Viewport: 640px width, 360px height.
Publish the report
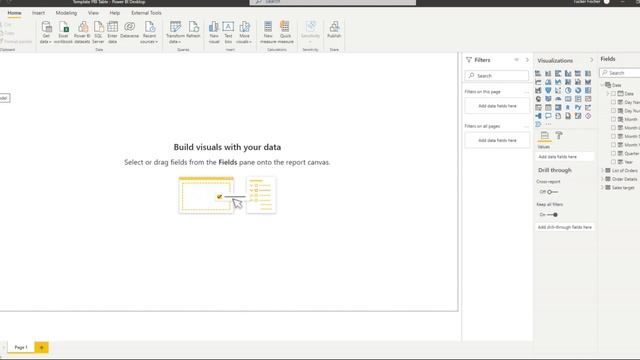334,30
